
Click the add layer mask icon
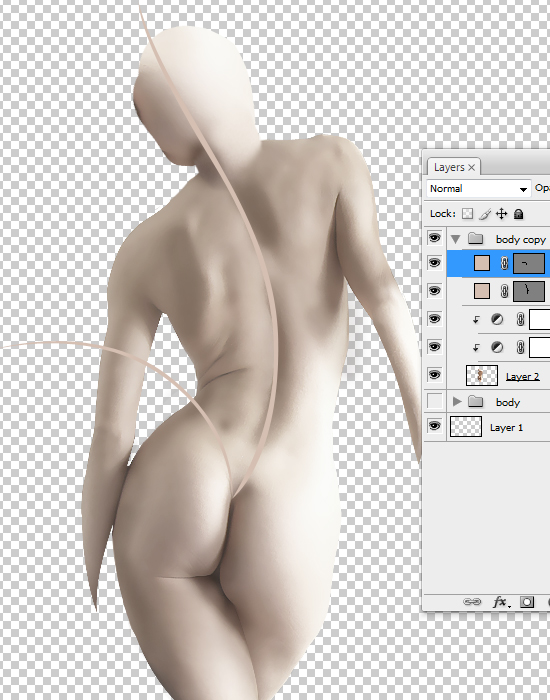tap(527, 602)
